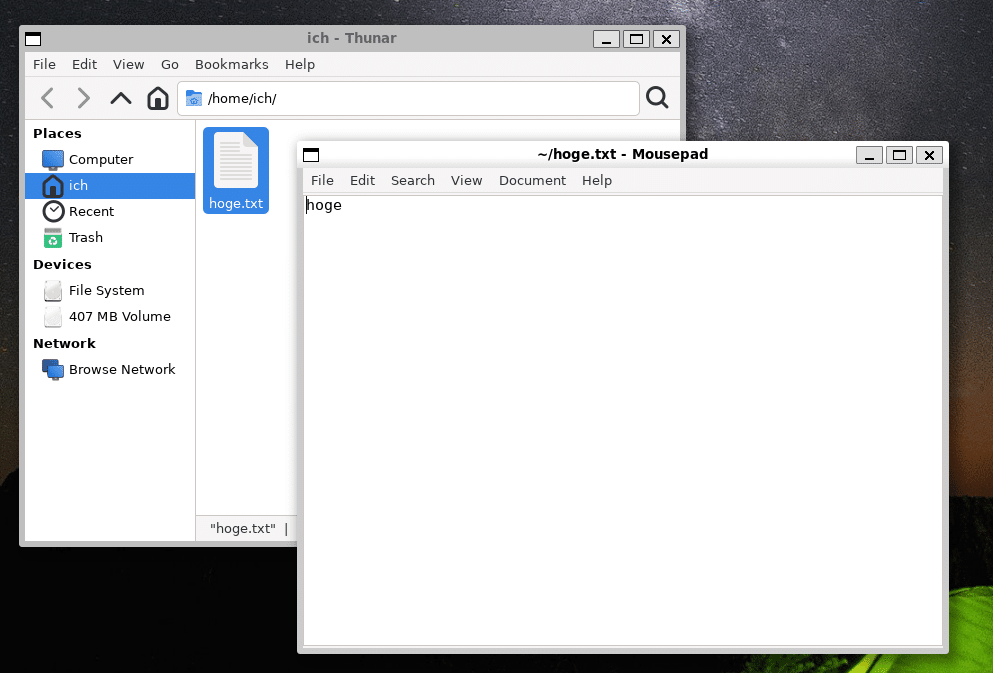Navigate back using the left arrow icon

click(x=46, y=98)
